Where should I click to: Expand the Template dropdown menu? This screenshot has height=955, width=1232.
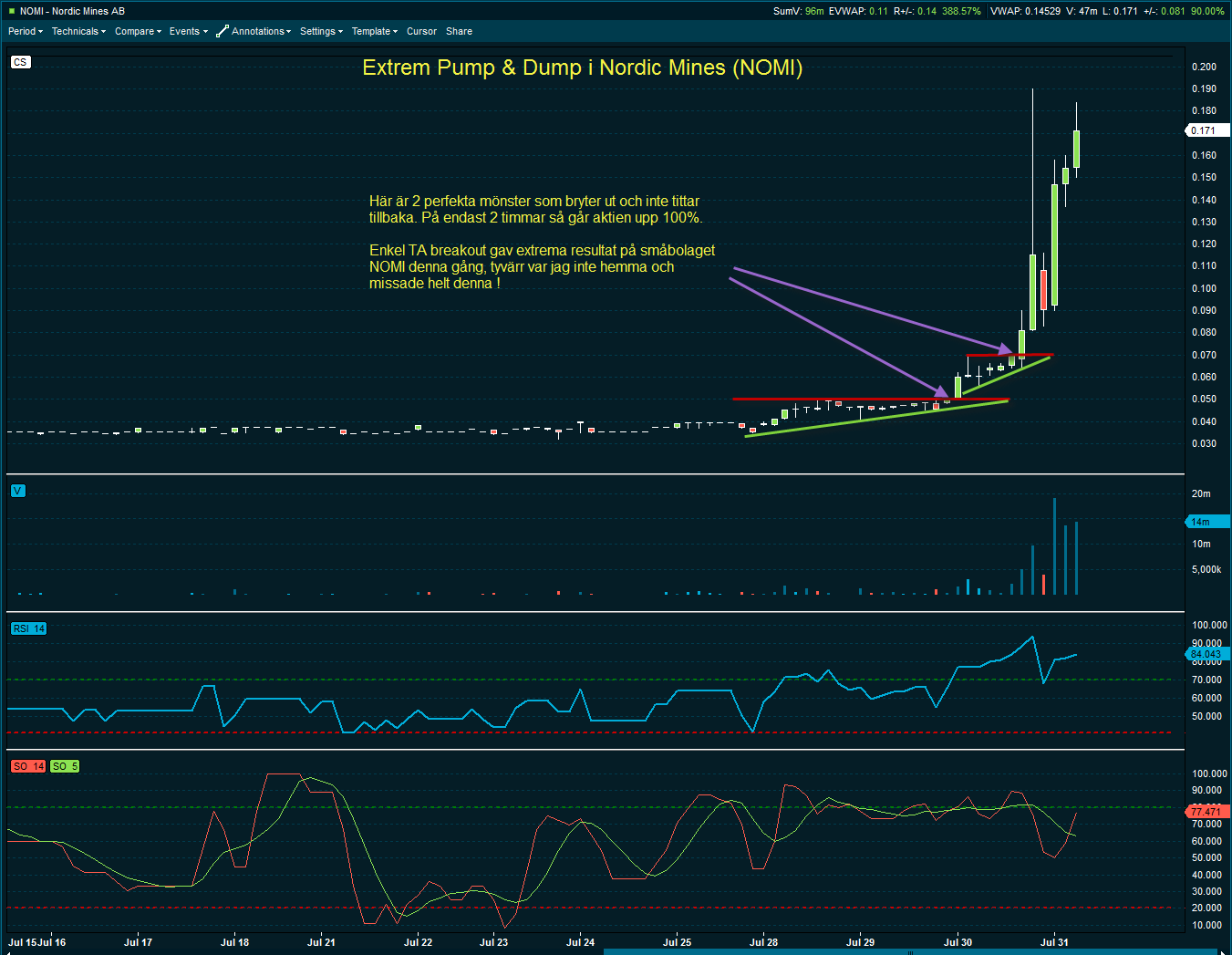(375, 31)
